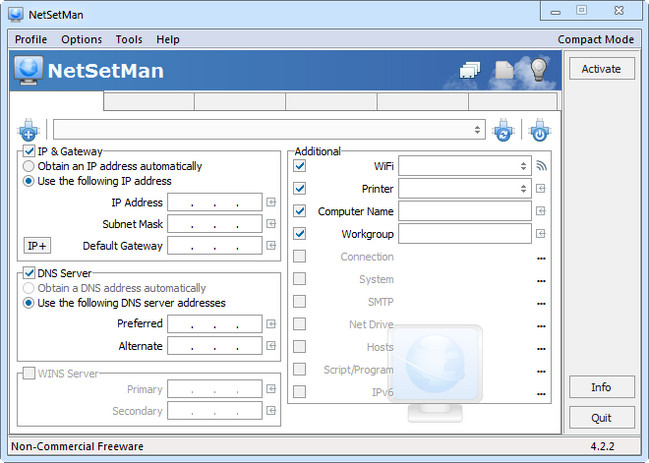Click the note page icon in header
The width and height of the screenshot is (649, 463).
tap(505, 70)
